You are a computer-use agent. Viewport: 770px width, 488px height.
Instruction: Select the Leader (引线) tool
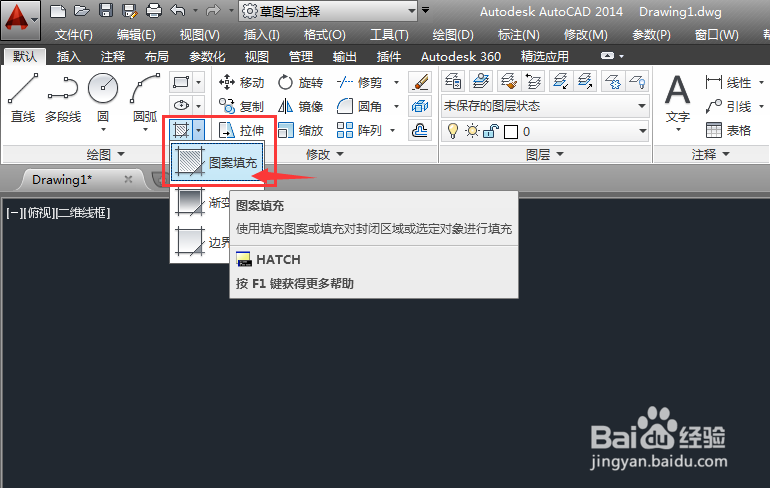click(728, 106)
